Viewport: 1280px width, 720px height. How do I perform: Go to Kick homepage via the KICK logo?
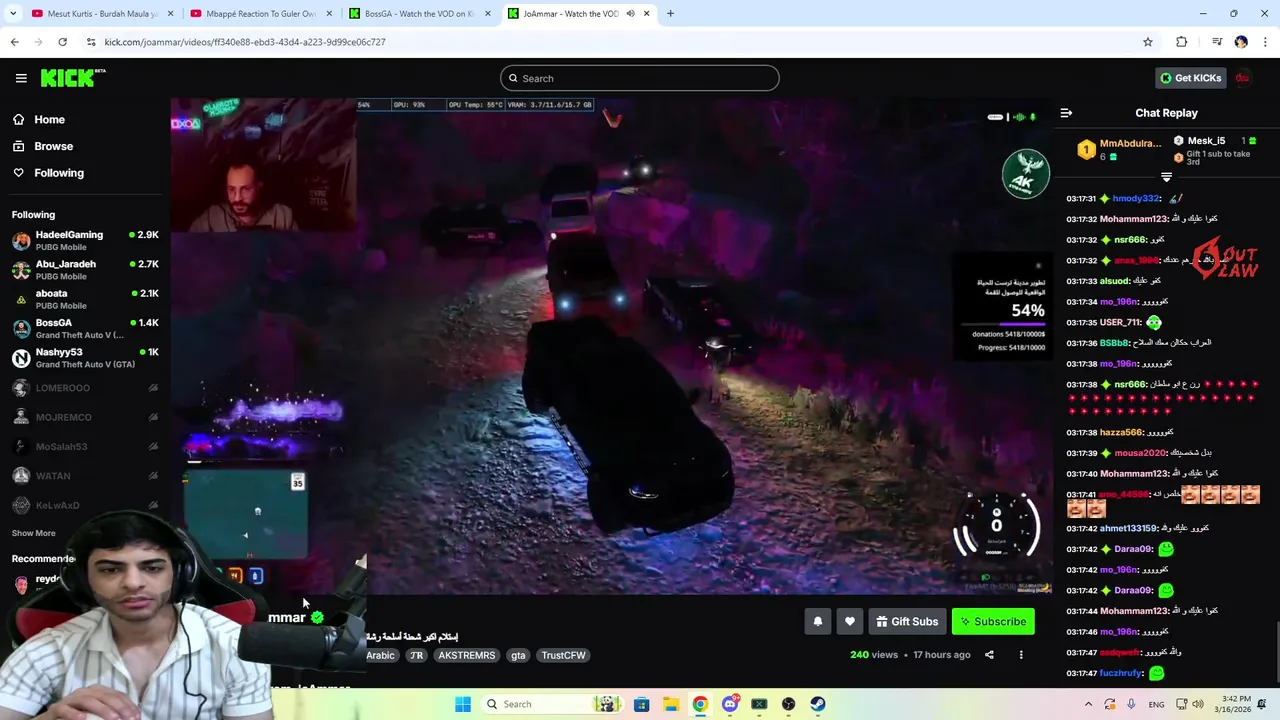(x=73, y=78)
